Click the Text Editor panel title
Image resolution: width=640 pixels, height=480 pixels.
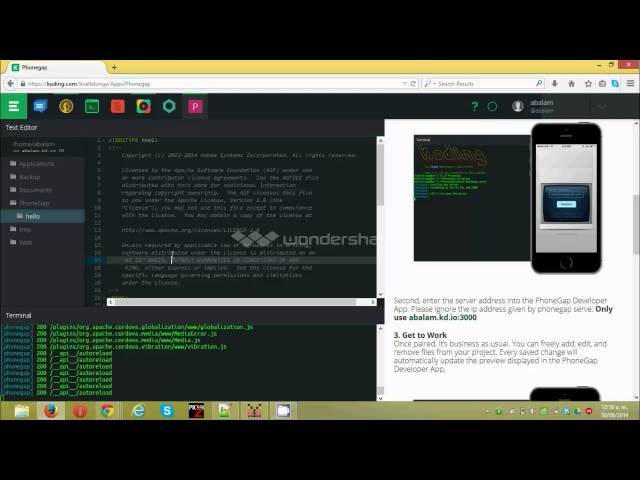coord(21,127)
